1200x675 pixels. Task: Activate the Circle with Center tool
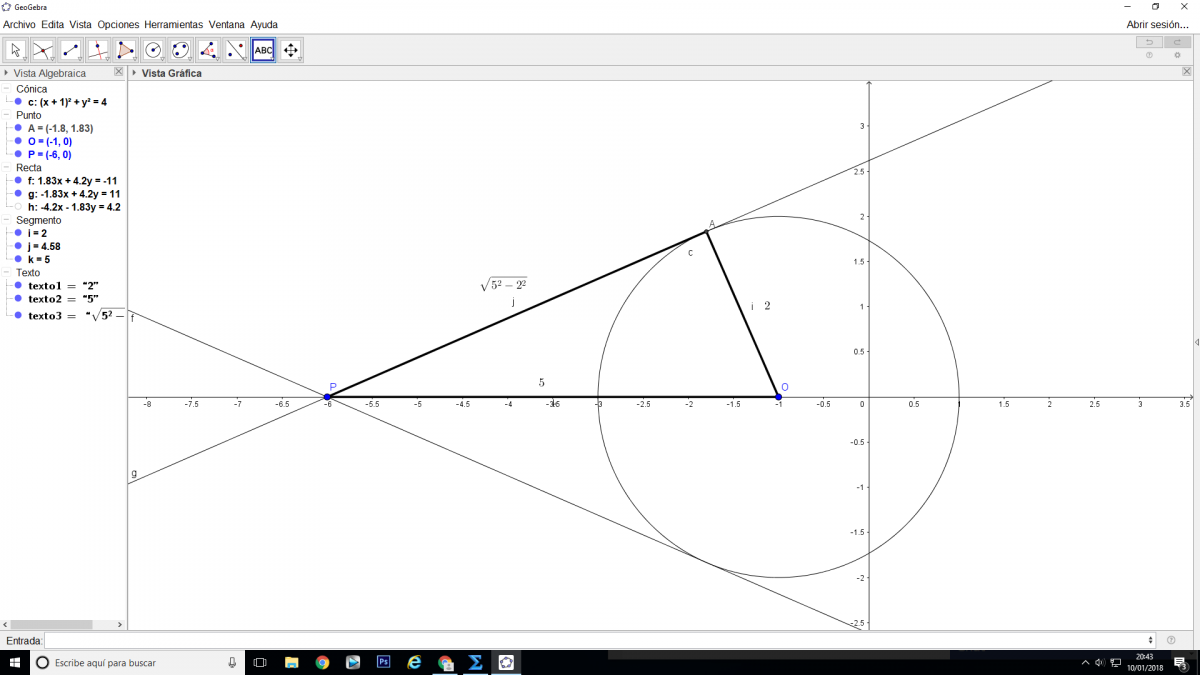click(x=153, y=50)
